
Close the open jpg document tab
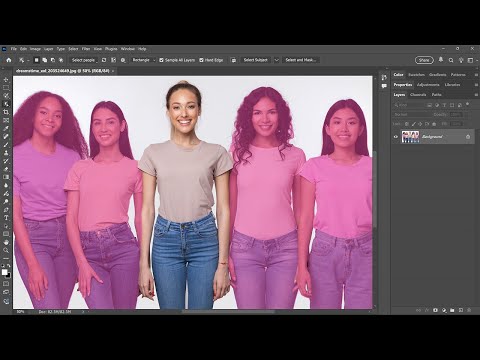[113, 71]
